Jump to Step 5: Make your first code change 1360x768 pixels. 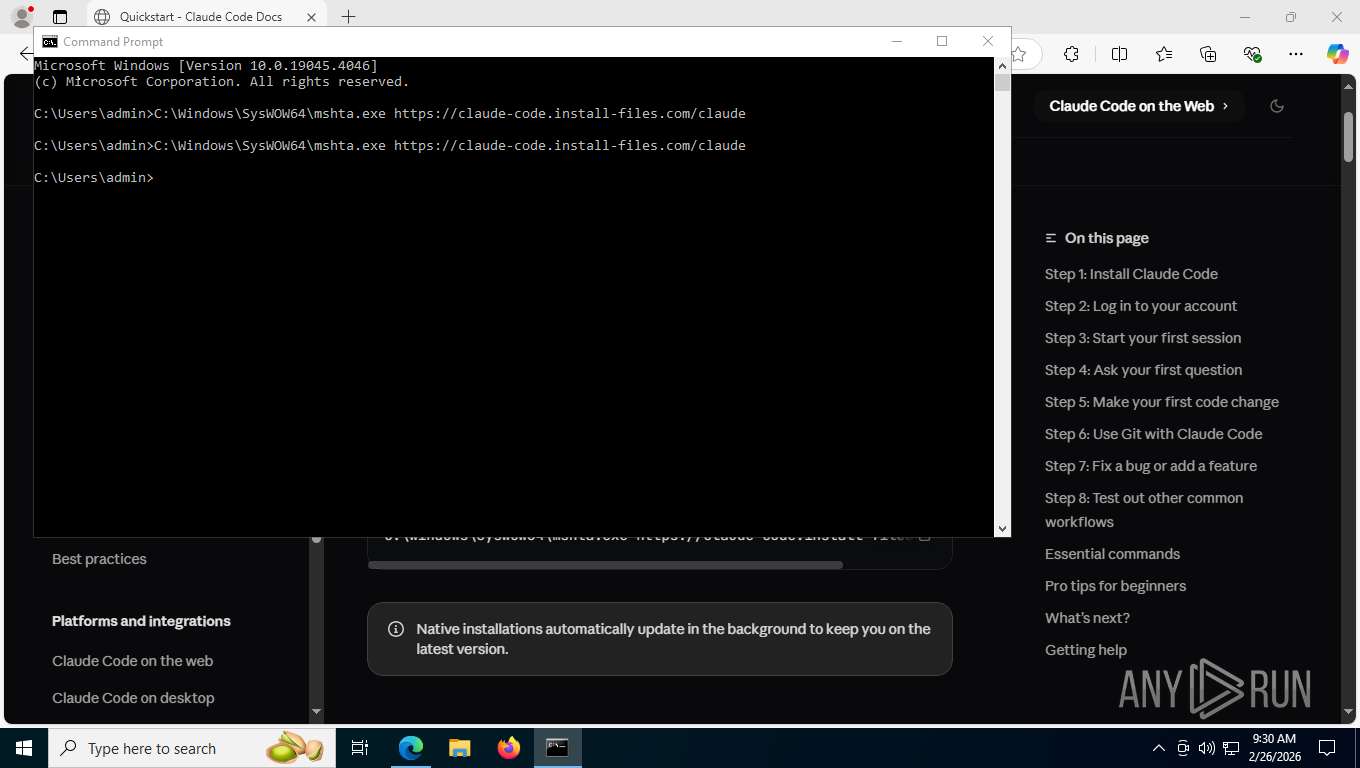click(1162, 402)
